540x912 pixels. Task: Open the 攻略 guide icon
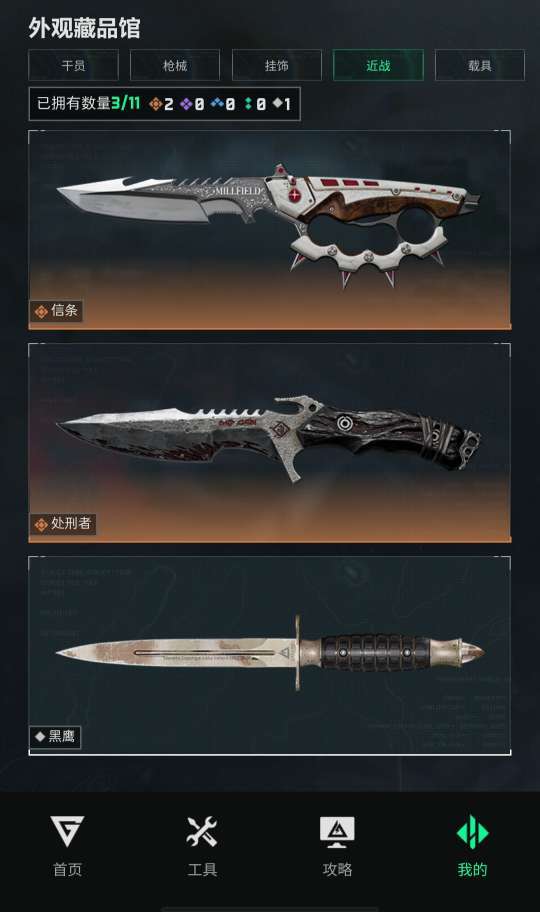(338, 845)
